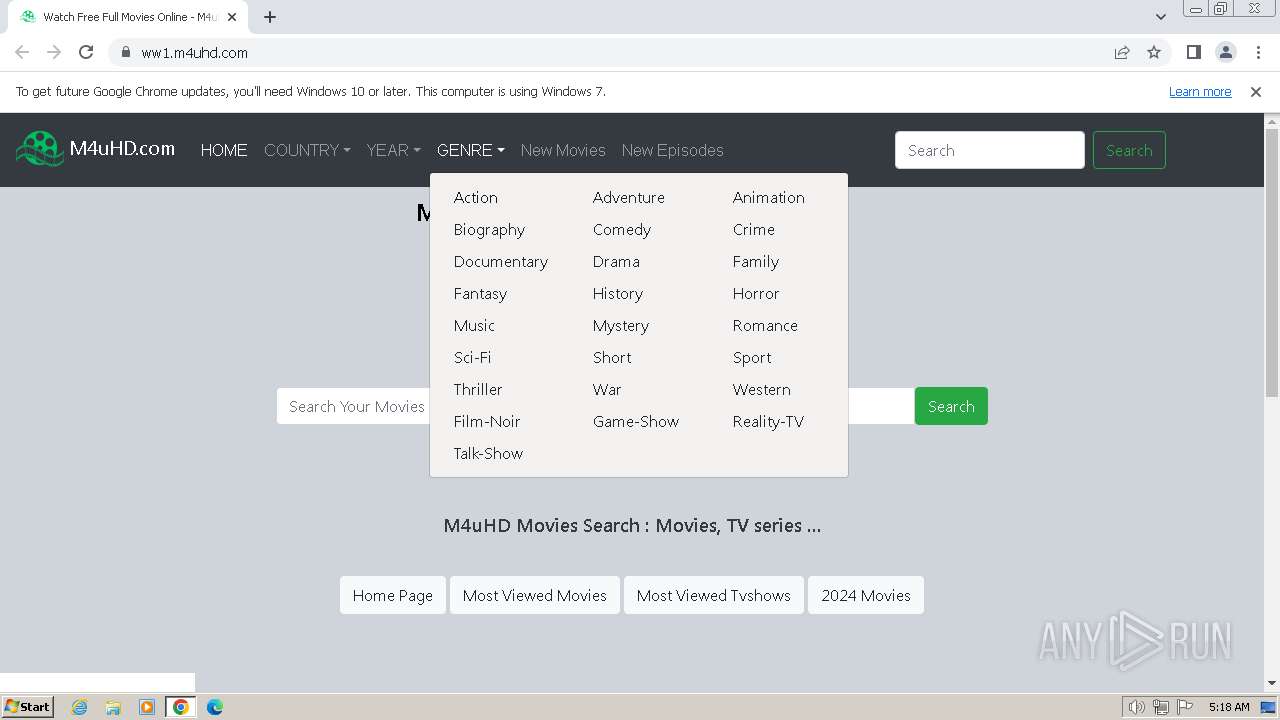The image size is (1280, 720).
Task: Click the browser forward arrow
Action: click(54, 52)
